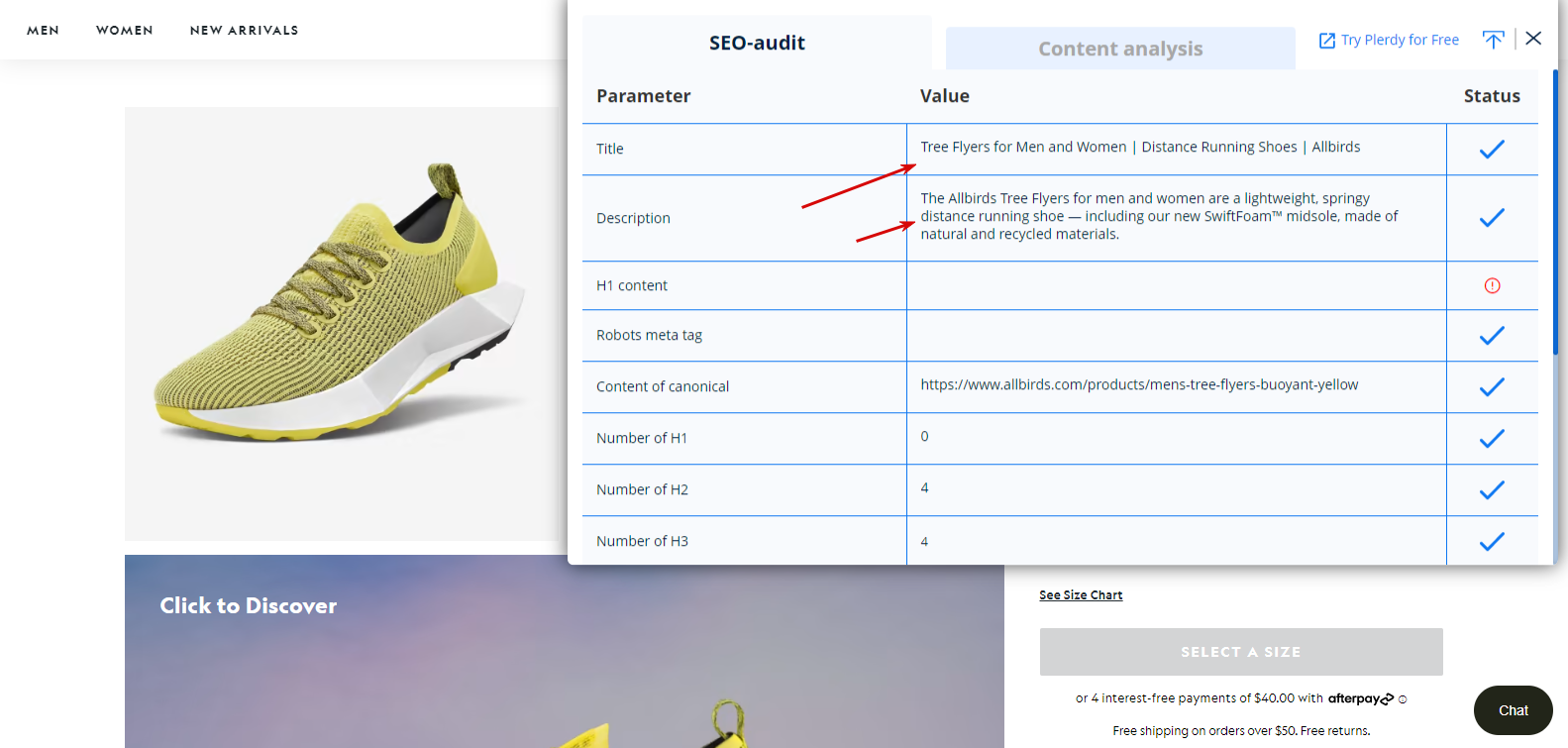Click the canonical URL value text
Viewport: 1568px width, 748px height.
1139,385
